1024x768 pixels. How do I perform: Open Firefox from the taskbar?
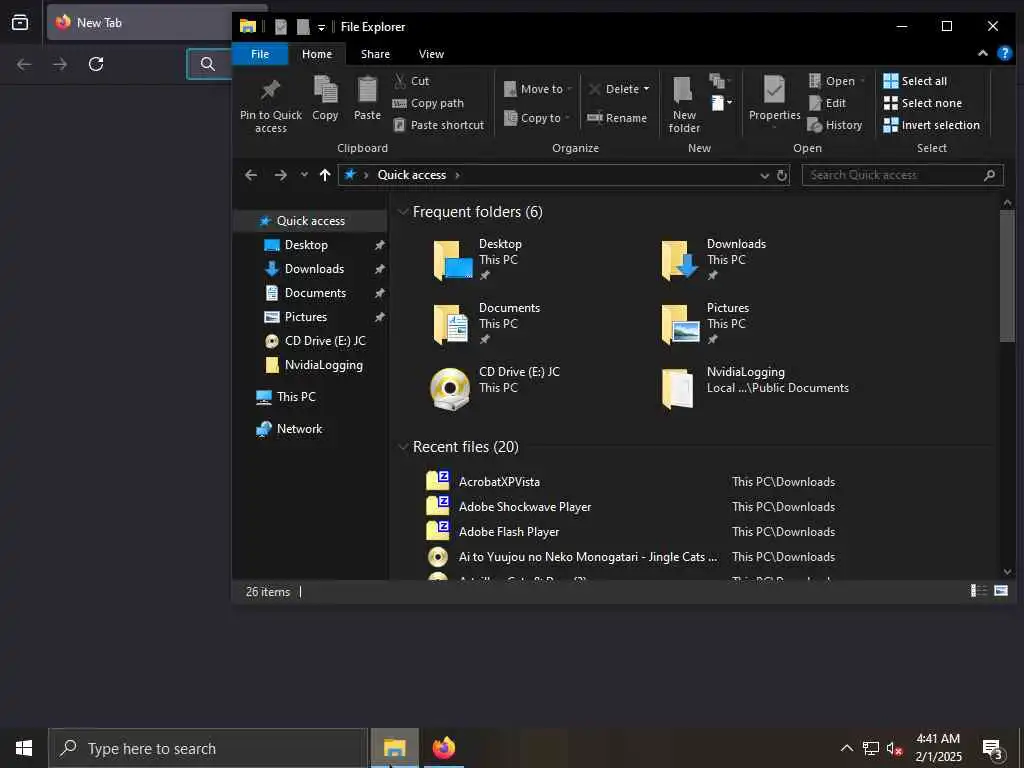click(x=443, y=748)
